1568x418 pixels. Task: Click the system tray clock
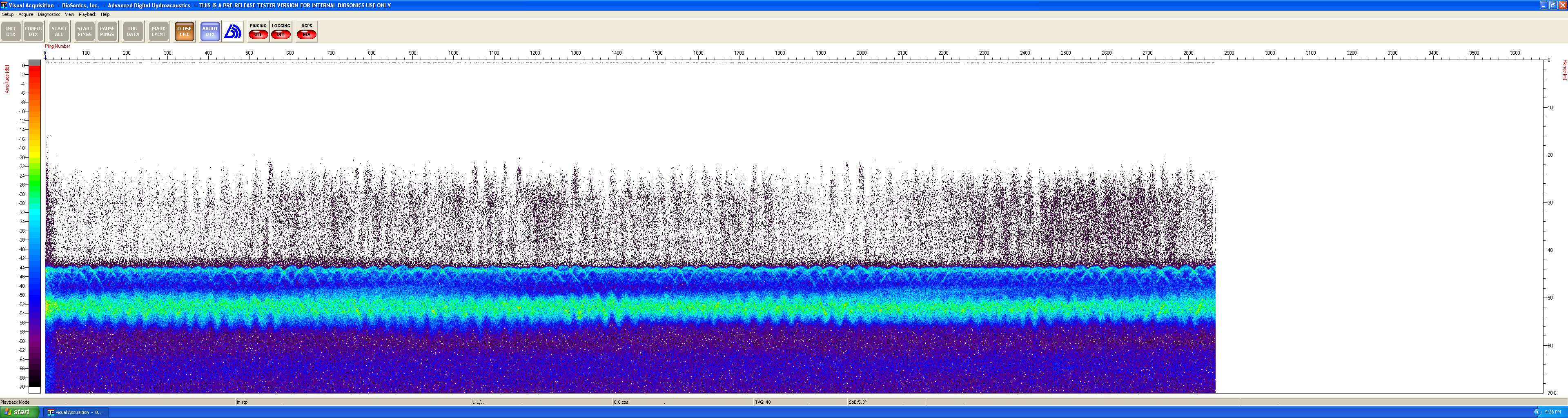[1552, 412]
